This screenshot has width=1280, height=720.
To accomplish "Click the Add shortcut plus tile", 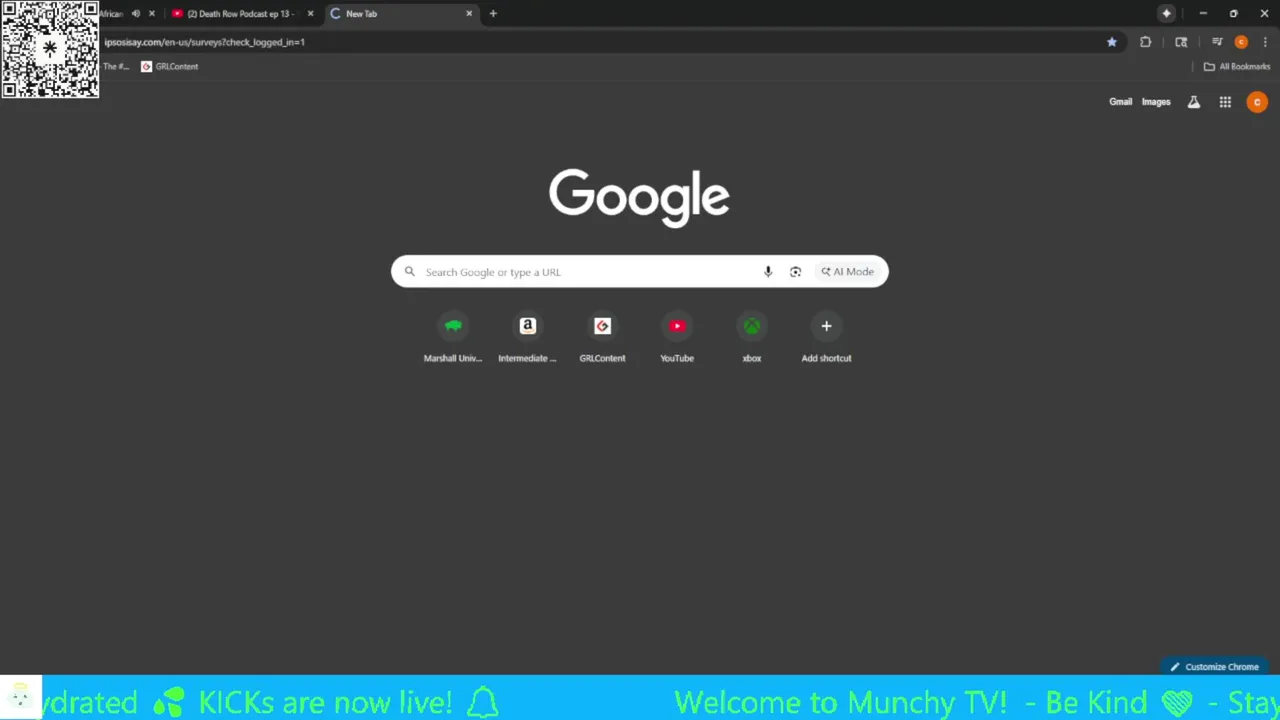I will click(x=826, y=338).
